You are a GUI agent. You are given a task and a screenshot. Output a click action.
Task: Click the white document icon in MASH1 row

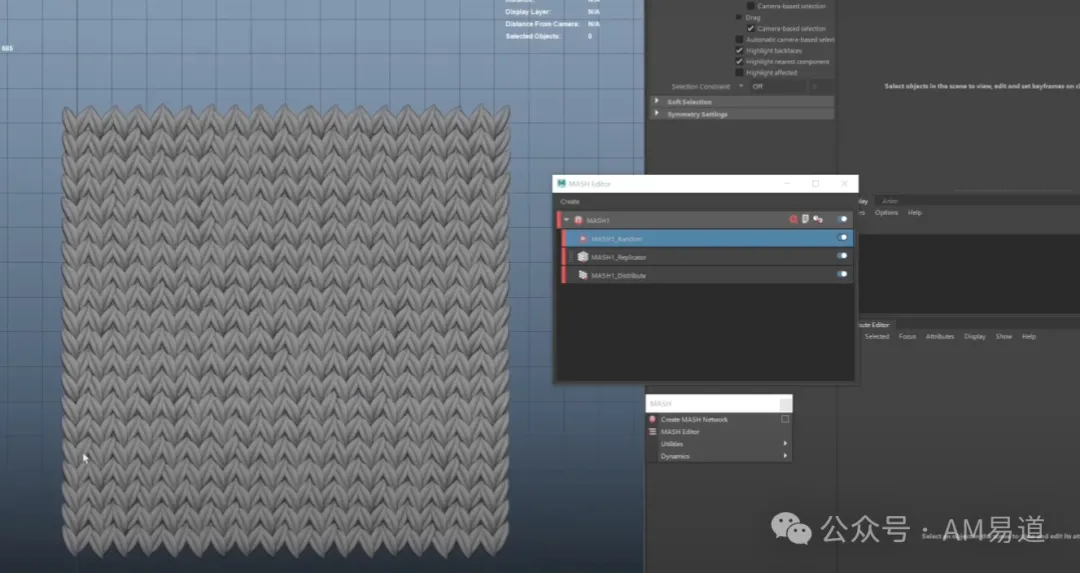tap(805, 219)
